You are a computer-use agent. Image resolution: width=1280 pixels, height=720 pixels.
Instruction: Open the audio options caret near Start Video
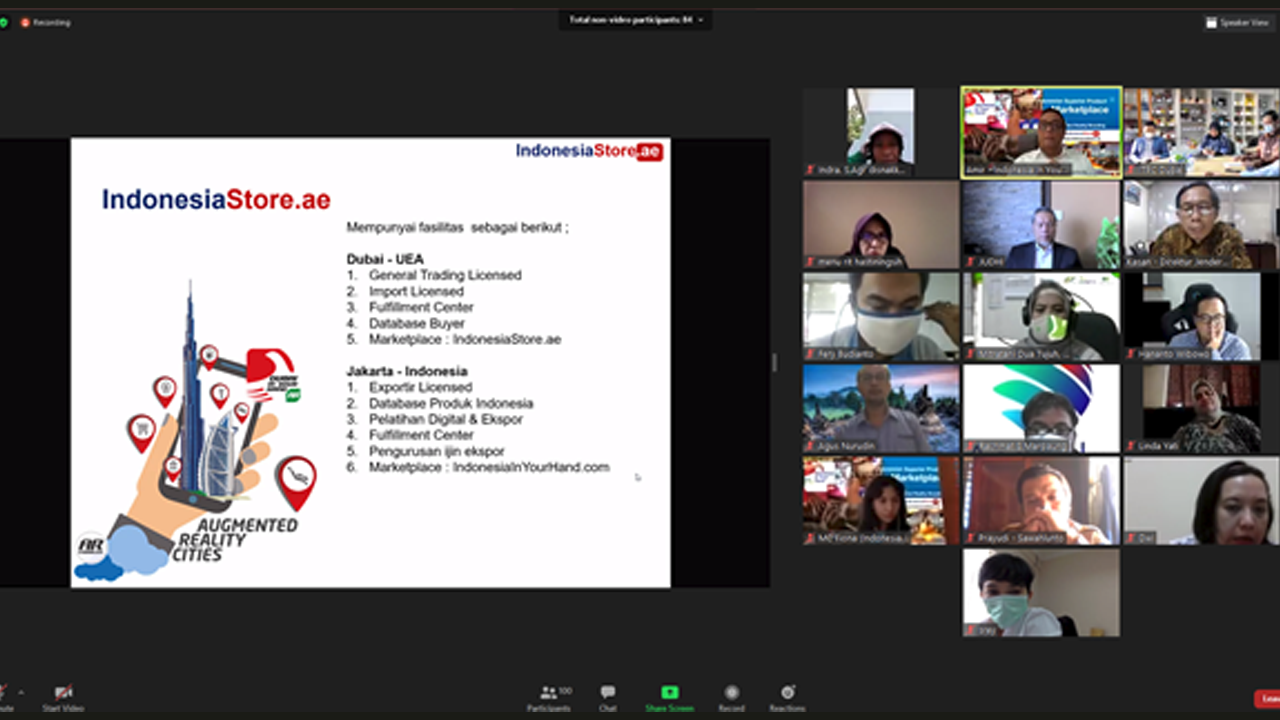coord(21,692)
